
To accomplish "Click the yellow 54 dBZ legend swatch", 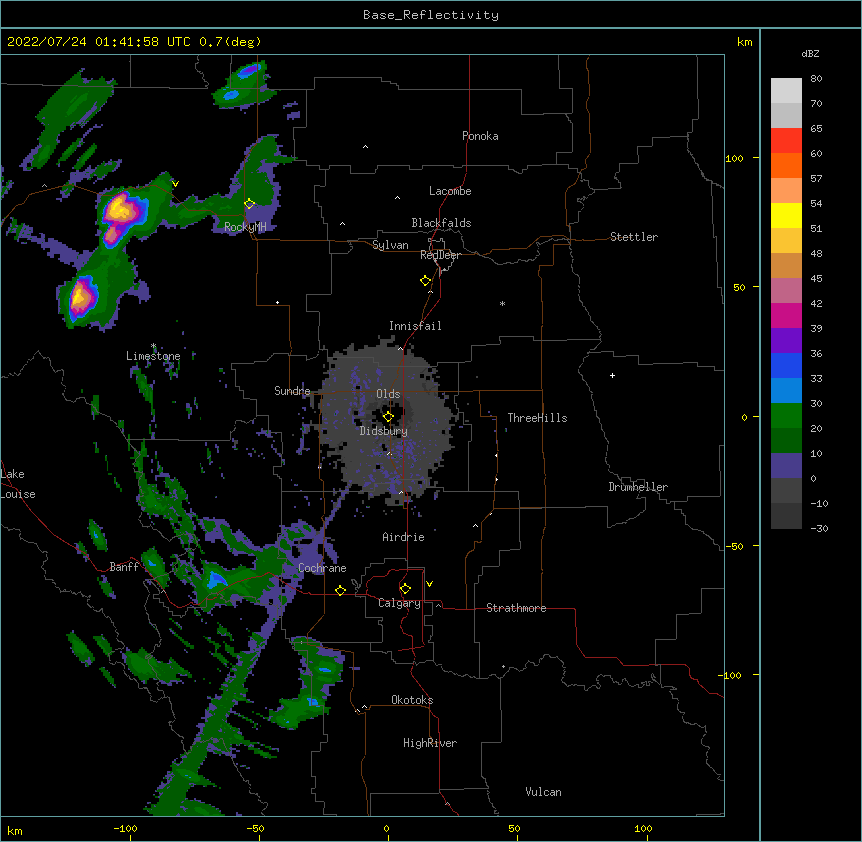I will (786, 215).
